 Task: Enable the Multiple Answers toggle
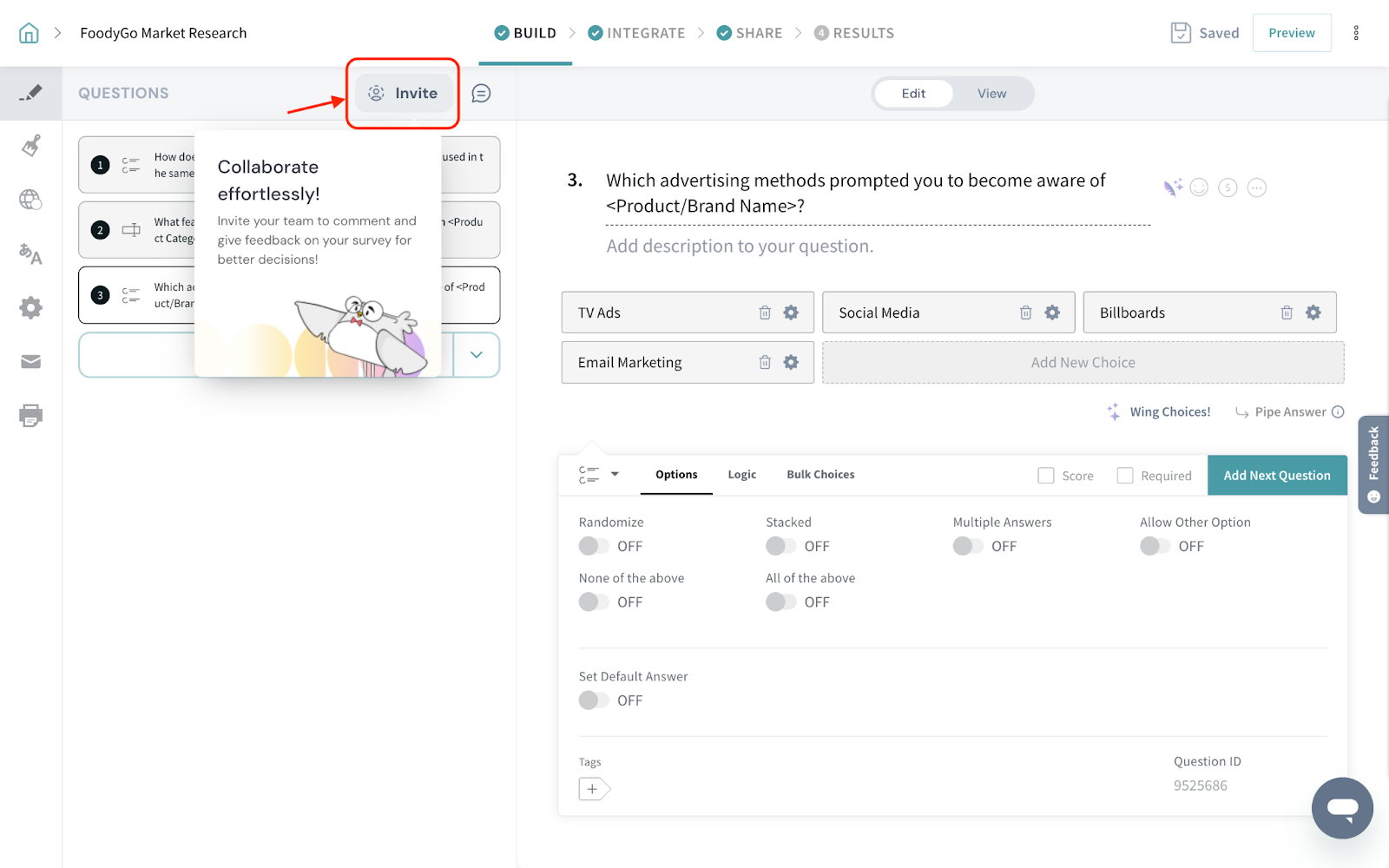[968, 546]
